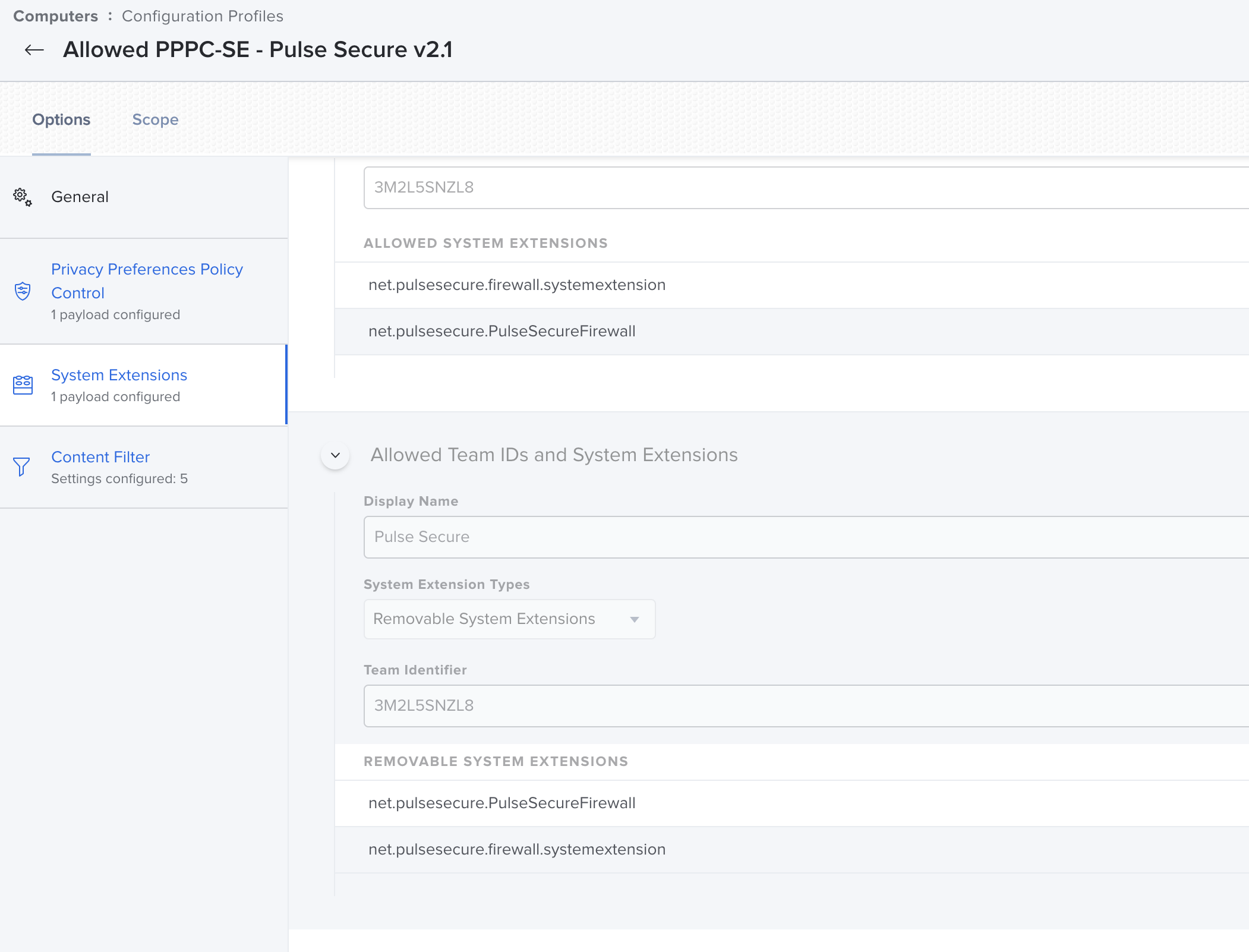Open Content Filter settings
Viewport: 1249px width, 952px height.
coord(100,457)
